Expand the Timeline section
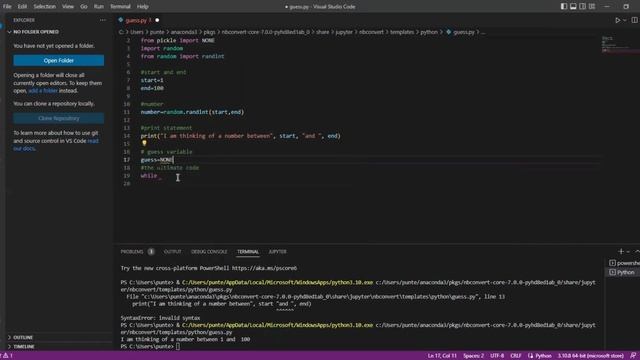This screenshot has width=640, height=360. pos(24,347)
